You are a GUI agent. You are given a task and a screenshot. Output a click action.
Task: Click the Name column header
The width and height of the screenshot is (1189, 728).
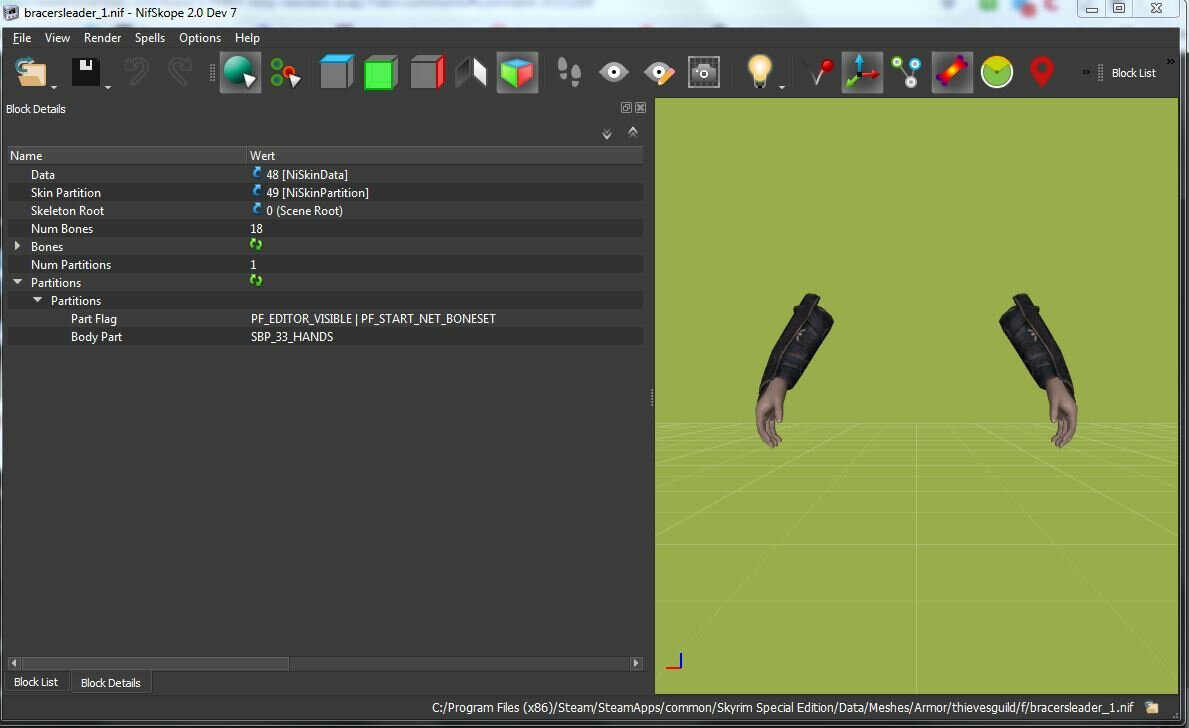[x=127, y=155]
